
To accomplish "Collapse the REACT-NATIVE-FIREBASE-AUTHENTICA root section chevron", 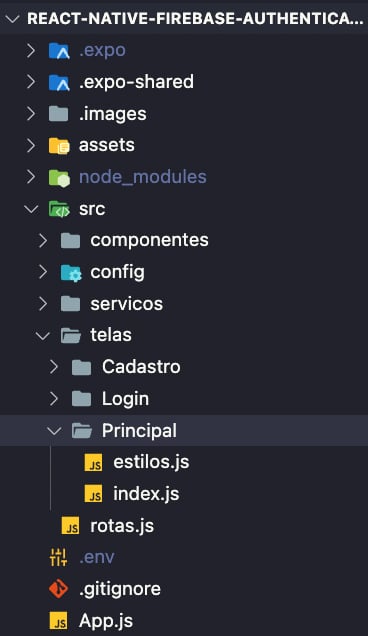I will [x=13, y=19].
